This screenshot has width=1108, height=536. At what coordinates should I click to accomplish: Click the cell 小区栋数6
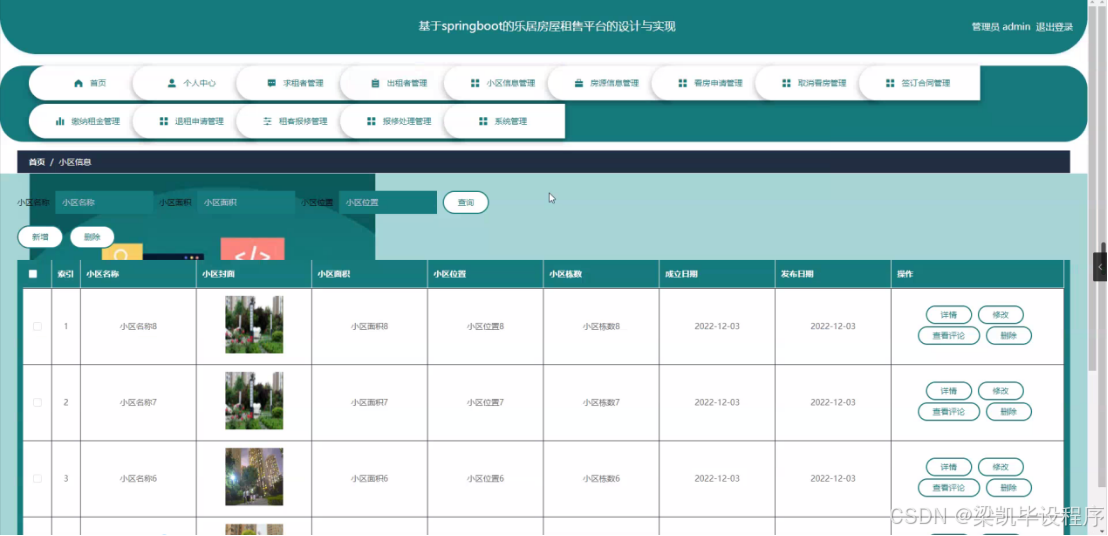point(601,478)
